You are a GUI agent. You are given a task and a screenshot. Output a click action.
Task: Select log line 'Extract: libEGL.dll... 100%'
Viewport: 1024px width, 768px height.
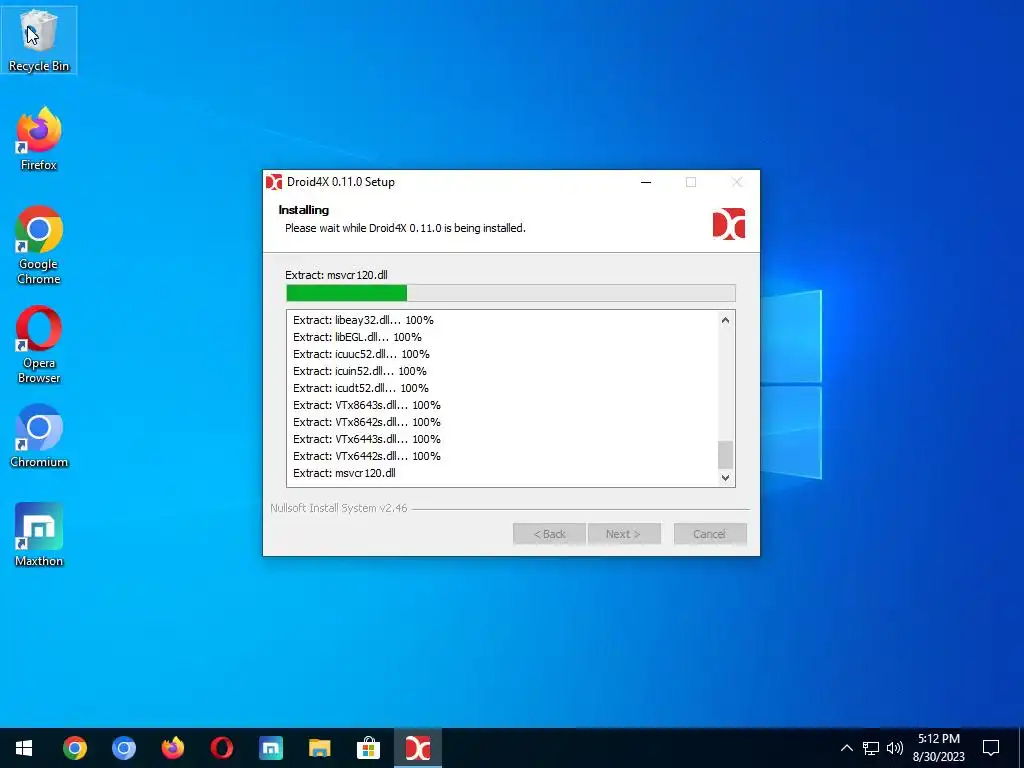[x=357, y=337]
